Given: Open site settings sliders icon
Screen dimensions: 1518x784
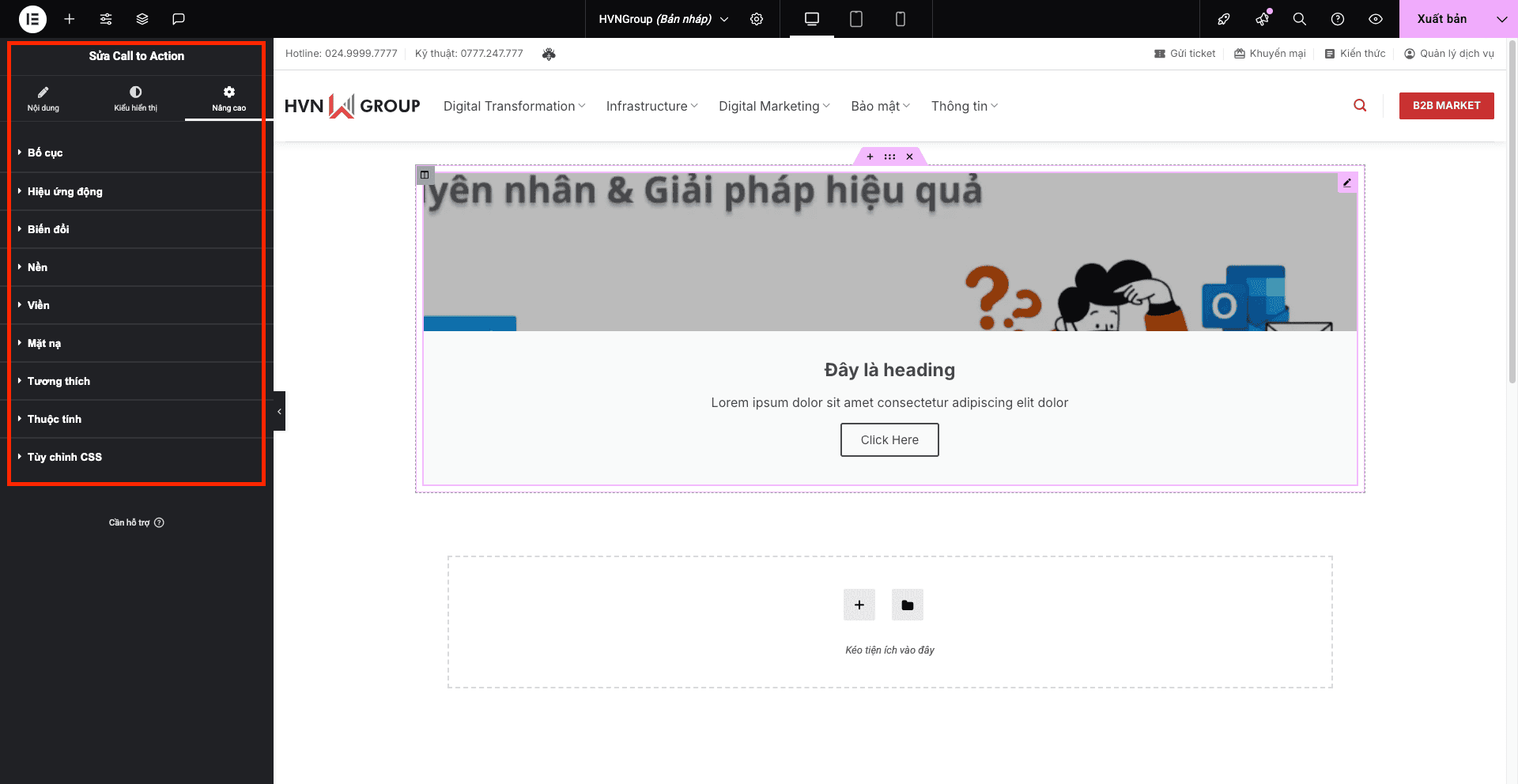Looking at the screenshot, I should click(106, 19).
